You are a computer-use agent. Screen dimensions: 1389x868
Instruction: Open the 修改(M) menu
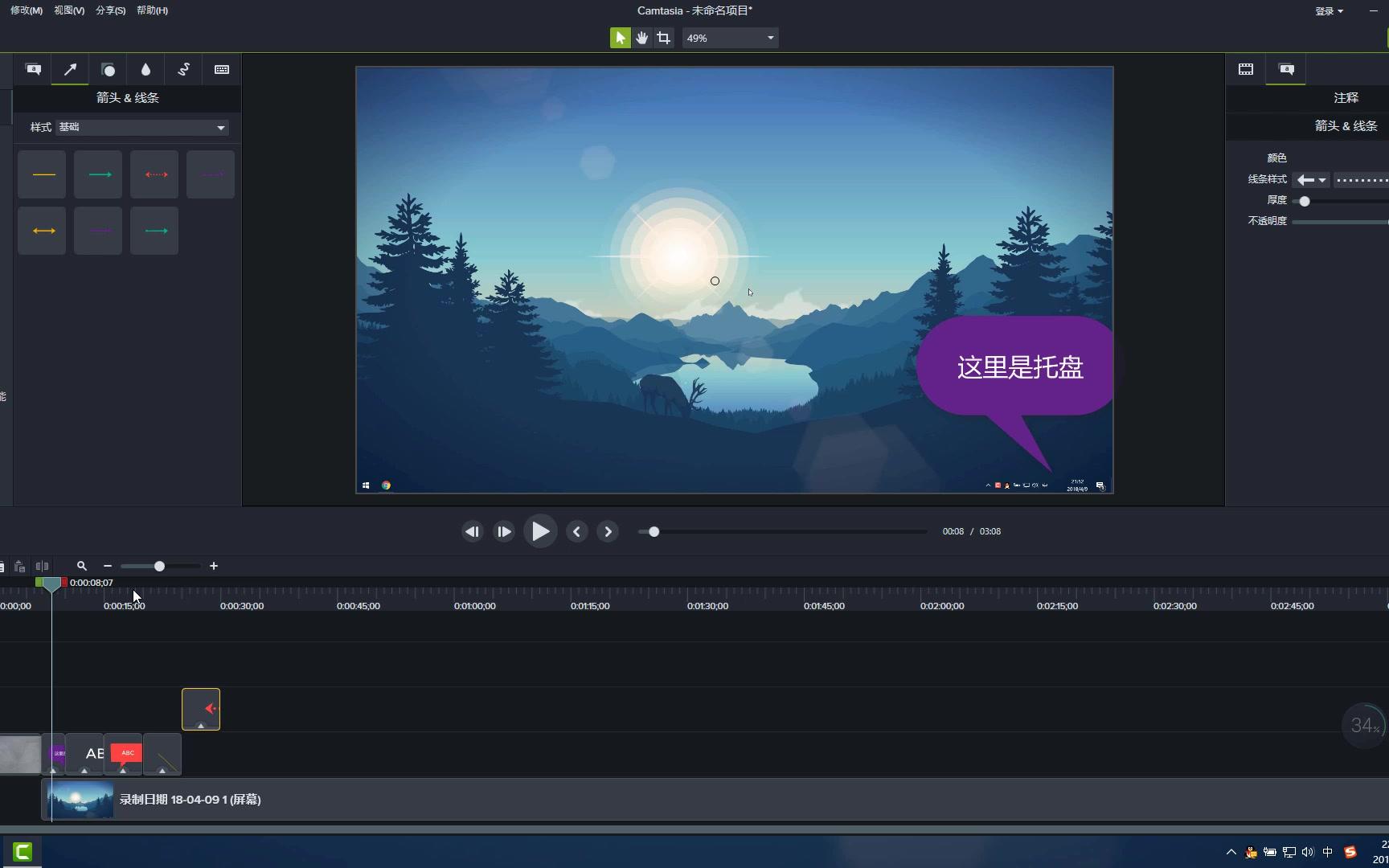click(27, 10)
